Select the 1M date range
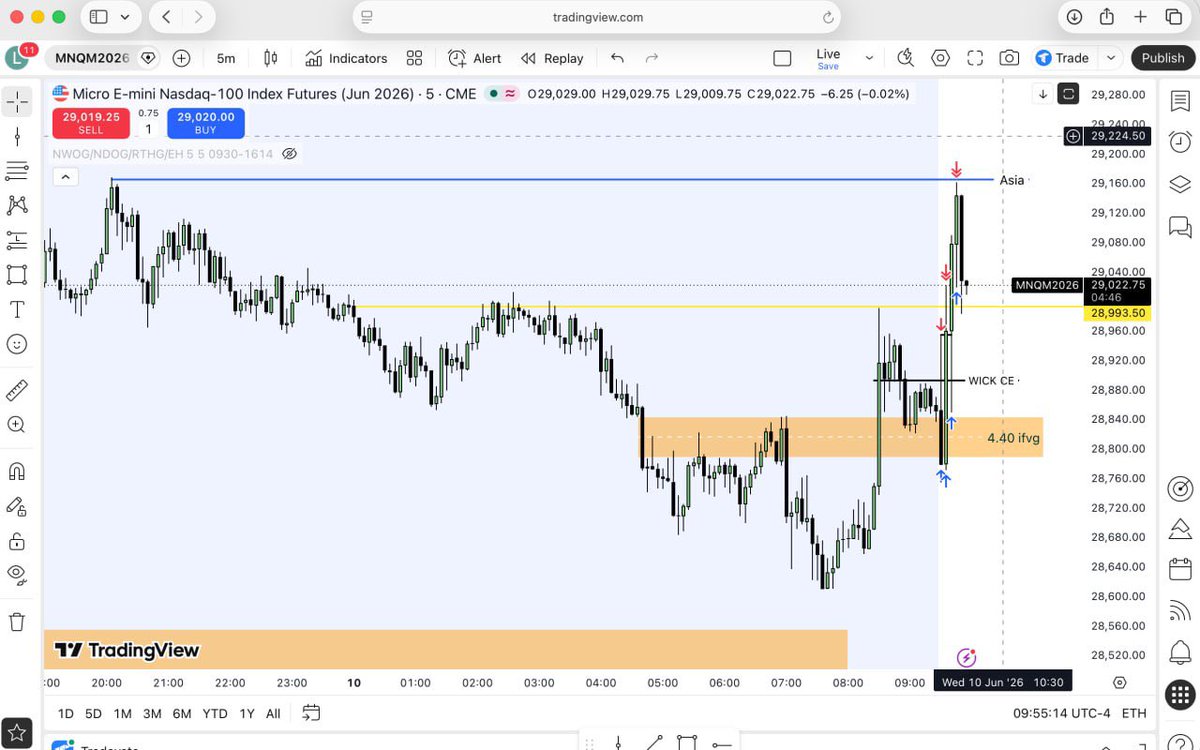 click(122, 713)
